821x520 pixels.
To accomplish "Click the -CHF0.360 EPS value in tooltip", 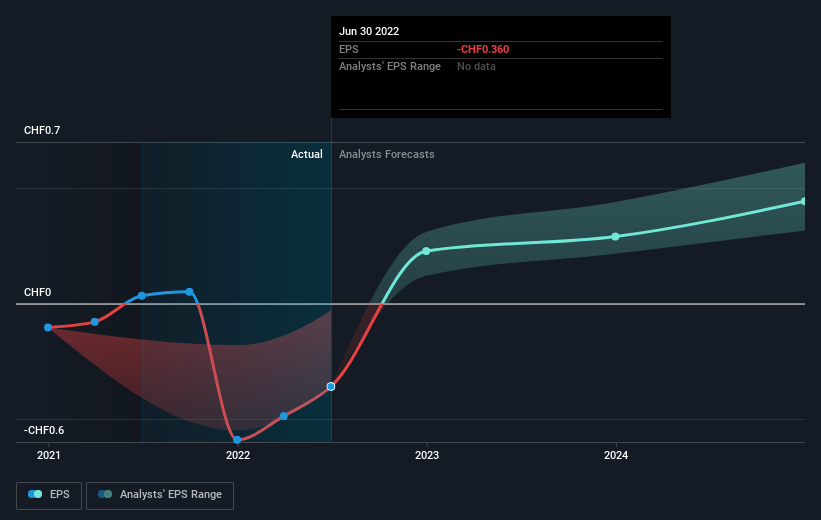I will tap(483, 49).
